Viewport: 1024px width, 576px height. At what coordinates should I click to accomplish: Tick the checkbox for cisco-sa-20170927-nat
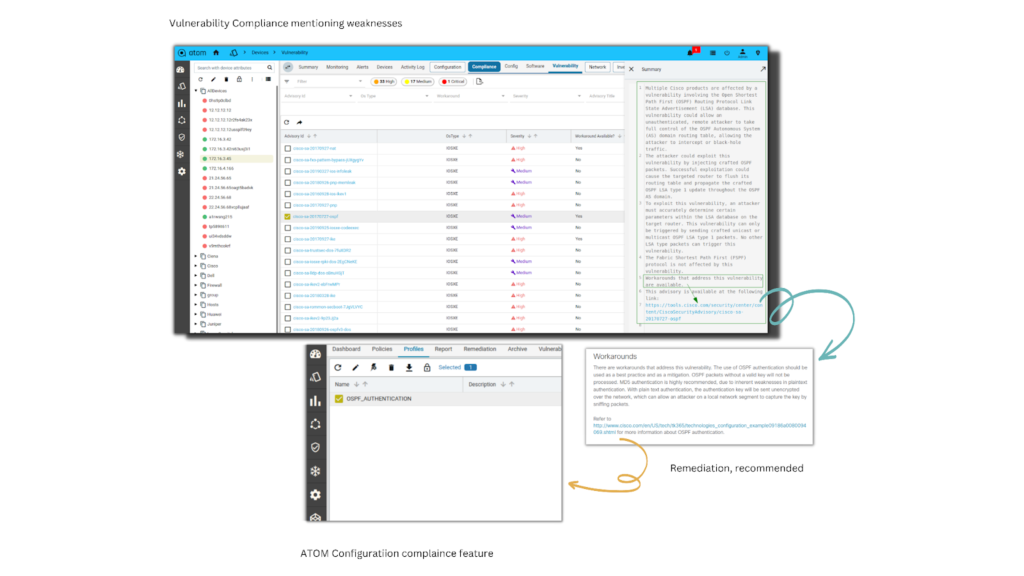pos(287,148)
